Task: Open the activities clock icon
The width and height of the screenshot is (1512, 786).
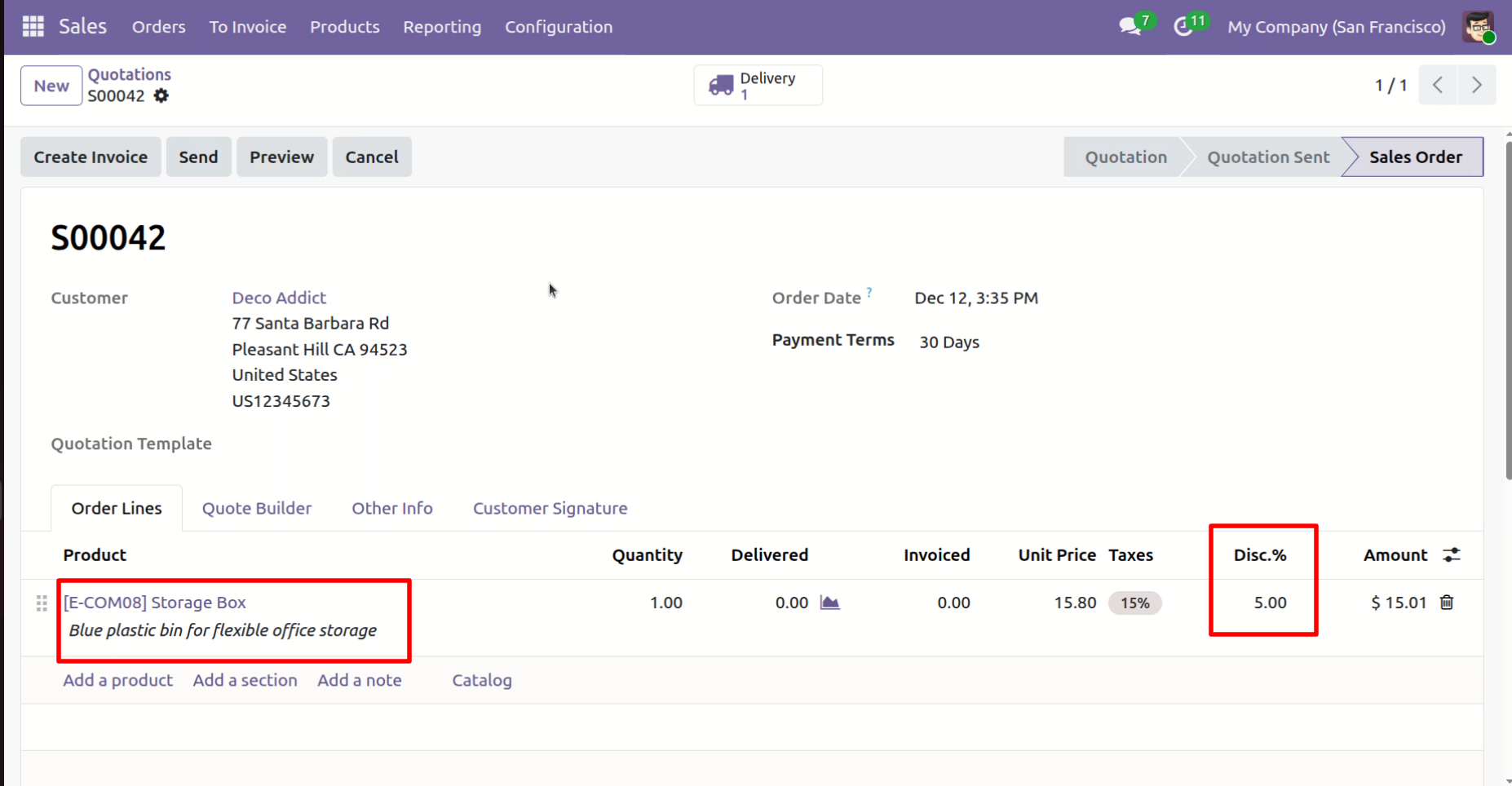Action: click(1183, 27)
